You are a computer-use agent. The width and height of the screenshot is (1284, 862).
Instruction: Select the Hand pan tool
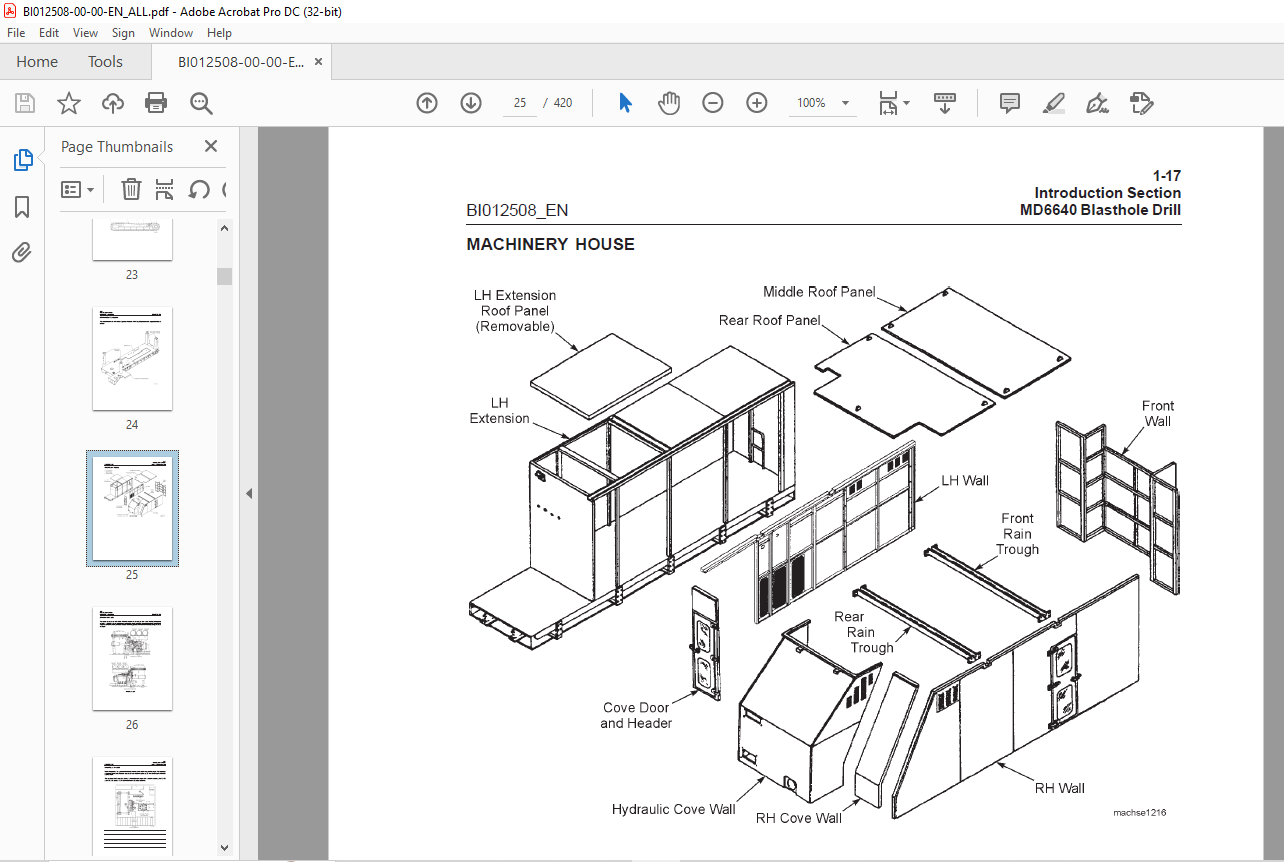click(x=669, y=103)
